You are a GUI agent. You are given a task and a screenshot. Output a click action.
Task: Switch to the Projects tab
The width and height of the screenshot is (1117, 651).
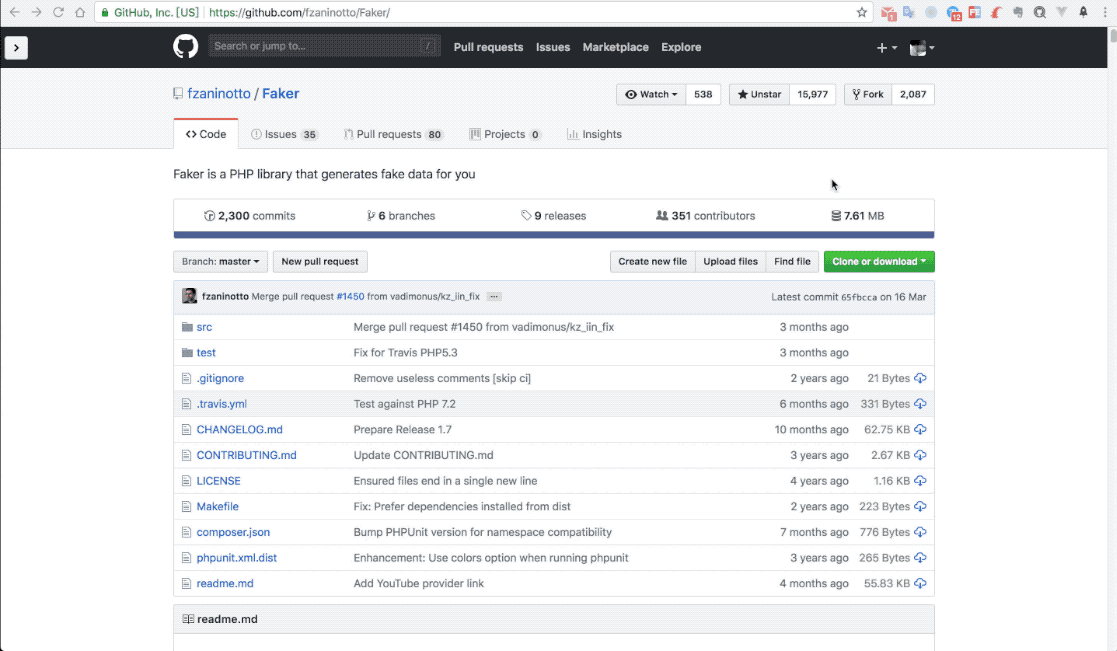tap(505, 134)
